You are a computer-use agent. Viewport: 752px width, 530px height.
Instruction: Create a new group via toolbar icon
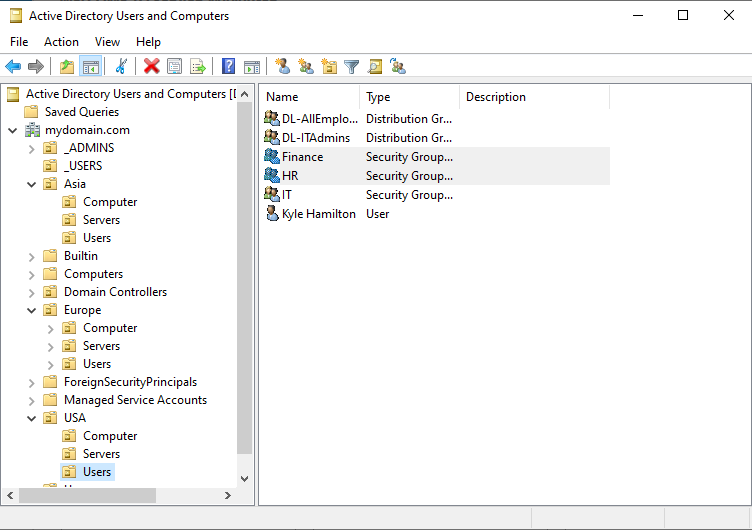(306, 67)
